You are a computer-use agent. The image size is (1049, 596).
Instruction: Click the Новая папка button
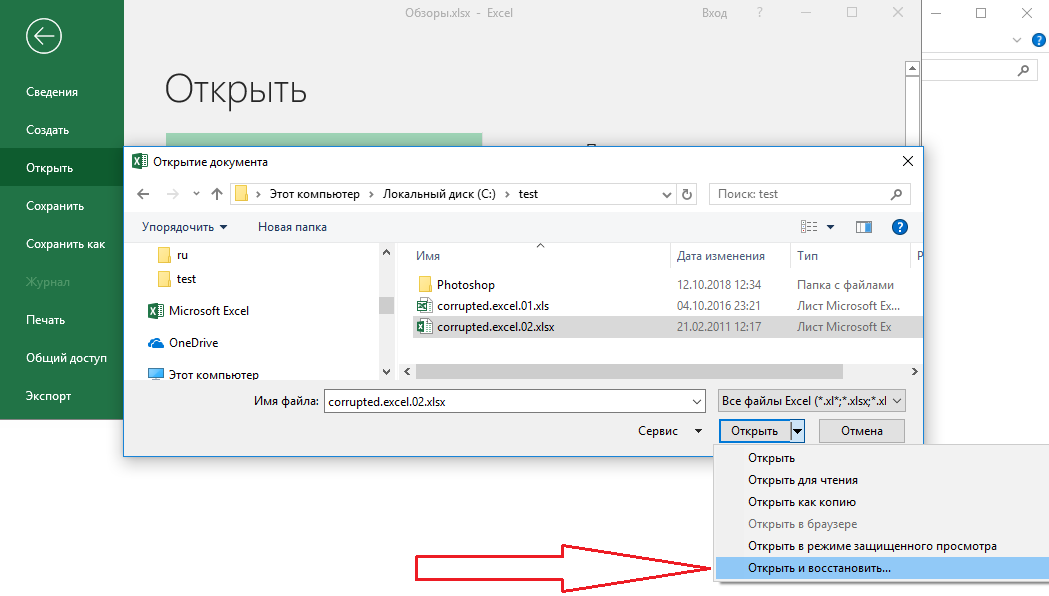(292, 227)
